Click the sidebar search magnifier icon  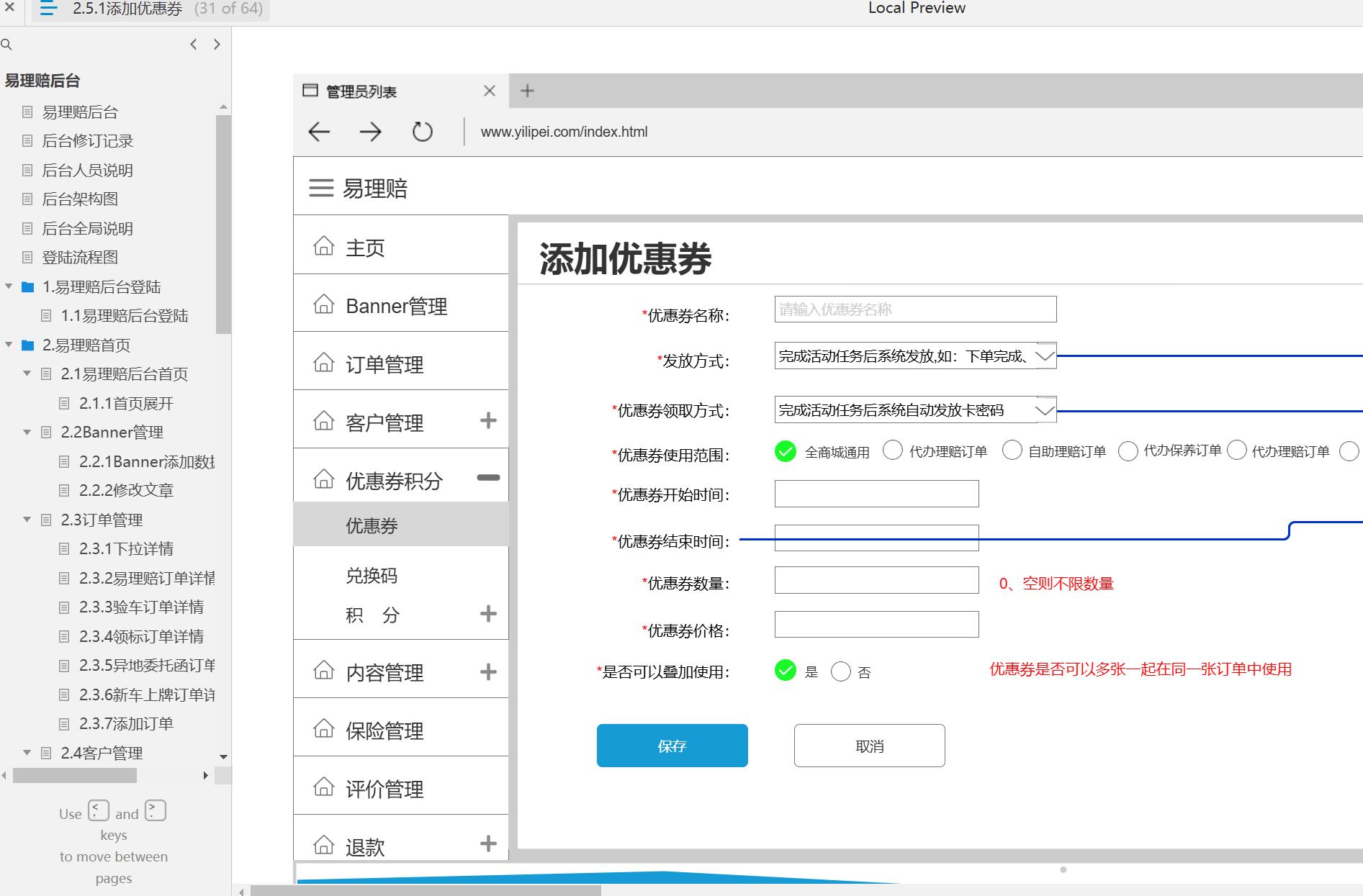[x=6, y=45]
